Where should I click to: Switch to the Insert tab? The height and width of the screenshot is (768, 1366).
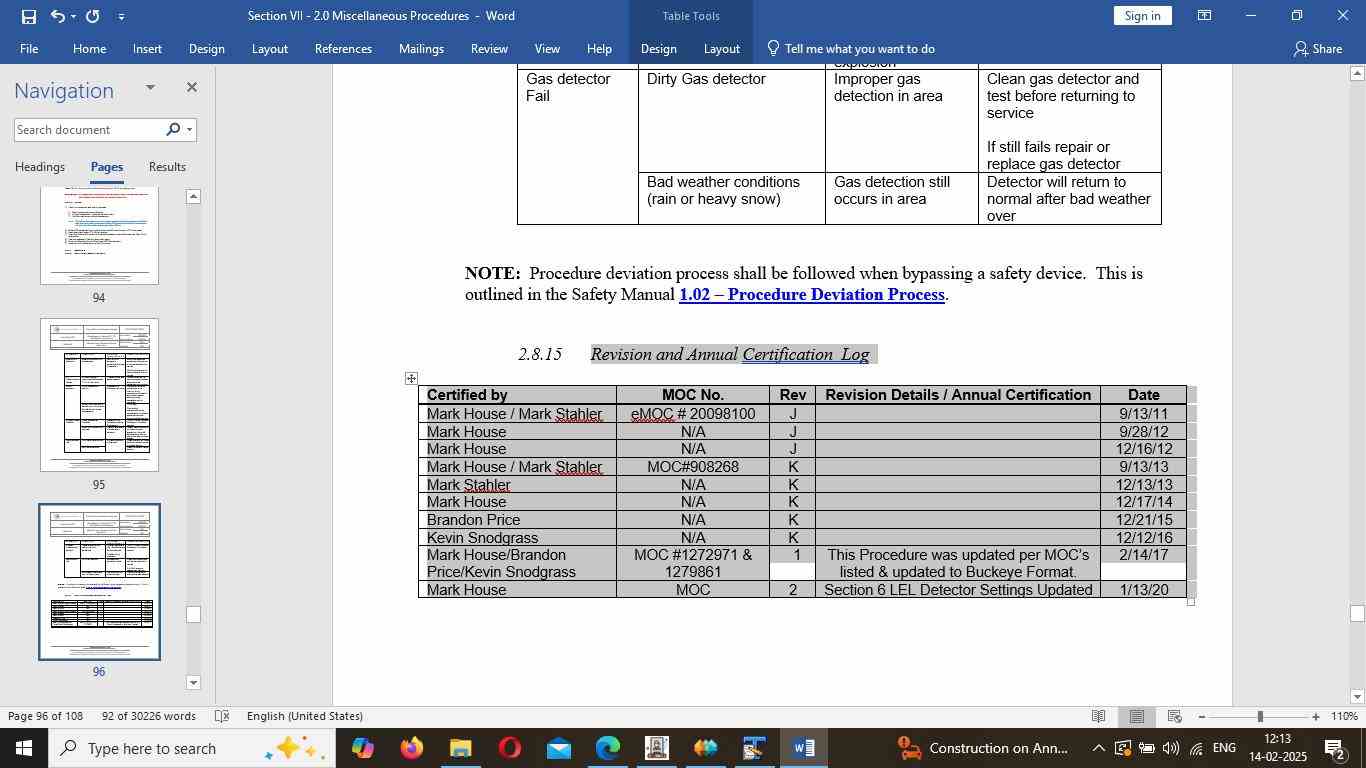click(x=147, y=48)
